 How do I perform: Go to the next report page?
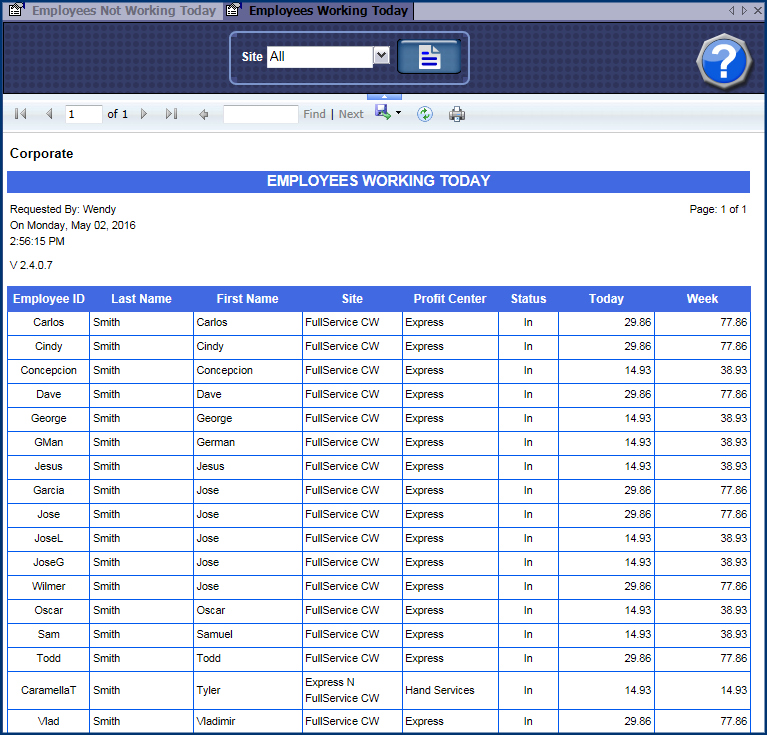[x=144, y=115]
